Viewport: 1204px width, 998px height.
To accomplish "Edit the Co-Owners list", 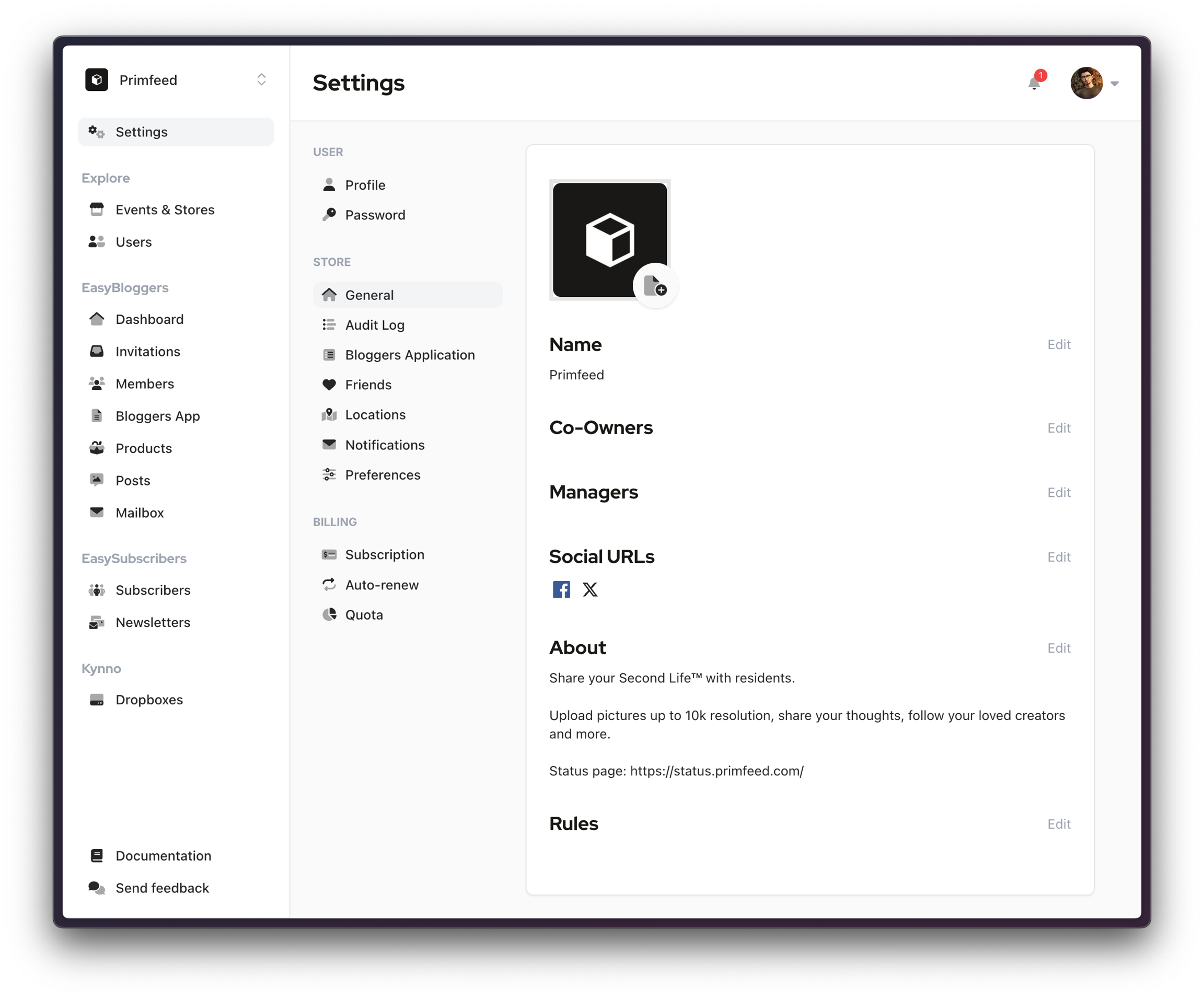I will pos(1058,428).
